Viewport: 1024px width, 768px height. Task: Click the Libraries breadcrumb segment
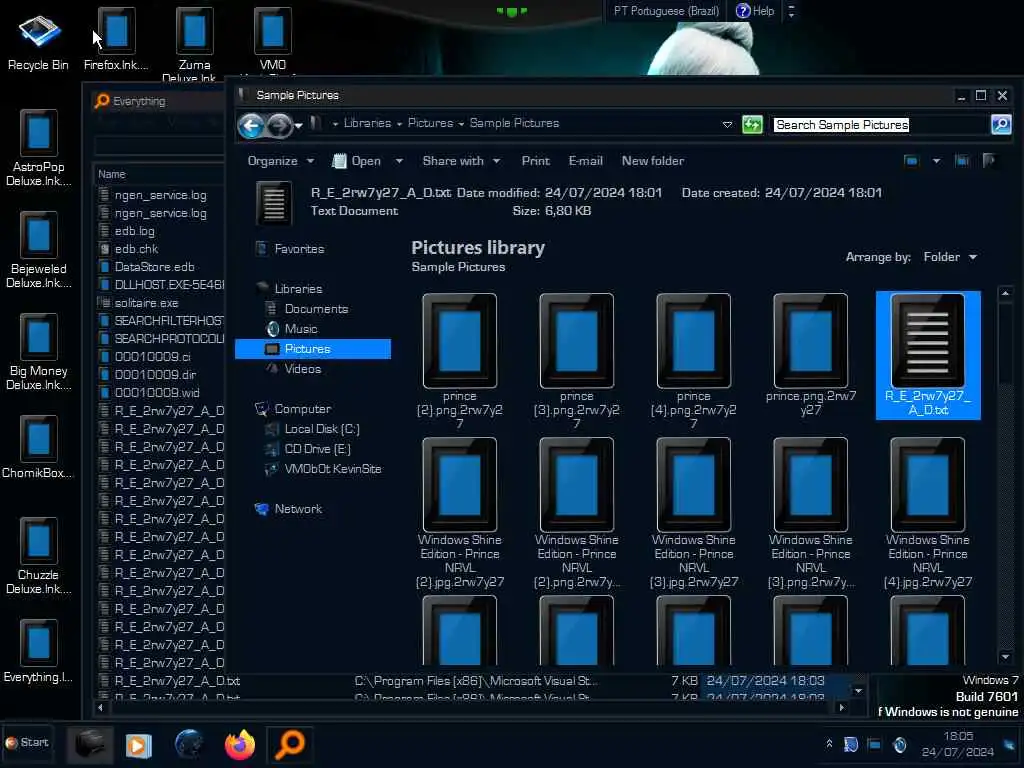[x=367, y=123]
